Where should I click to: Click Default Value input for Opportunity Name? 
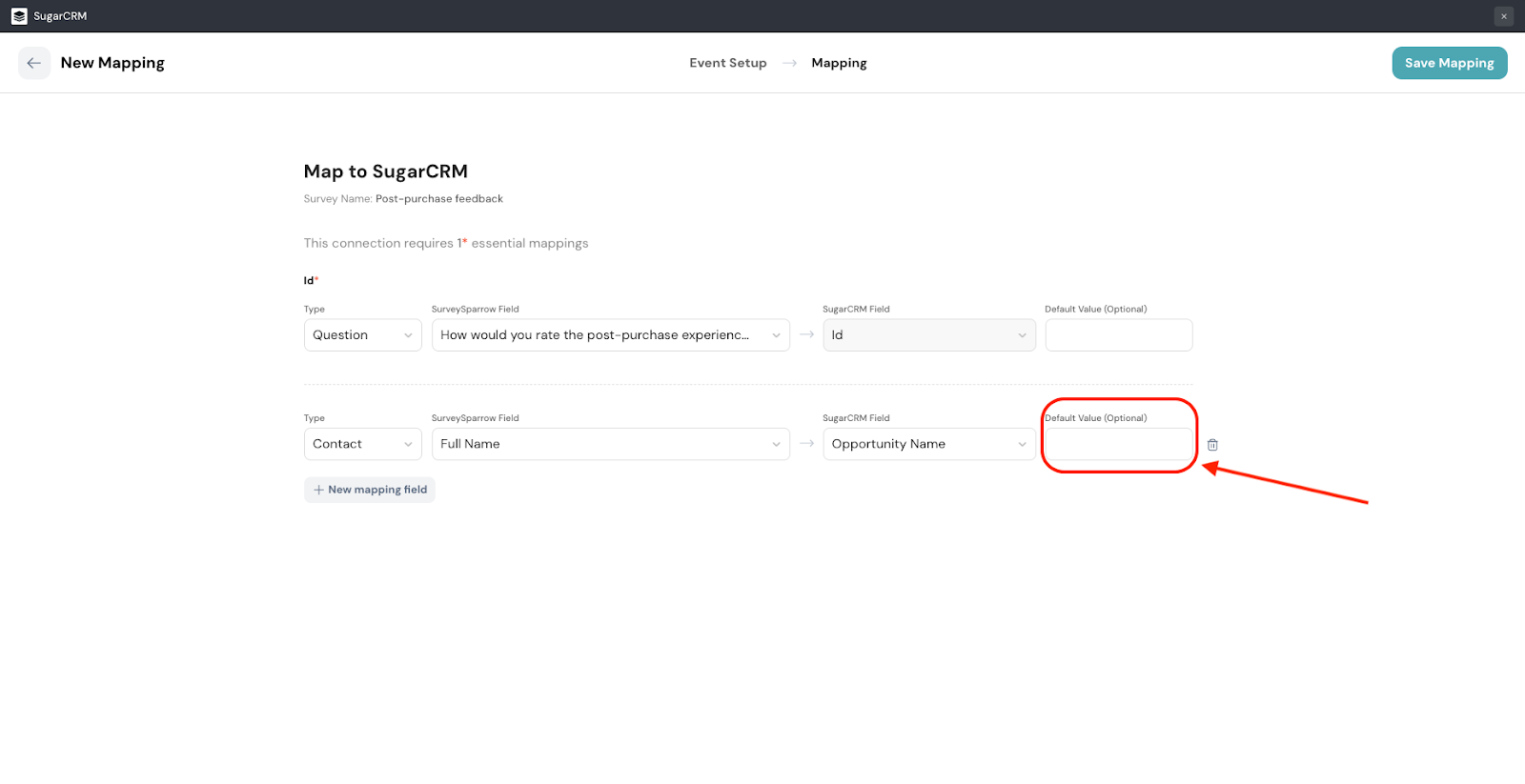pos(1118,444)
